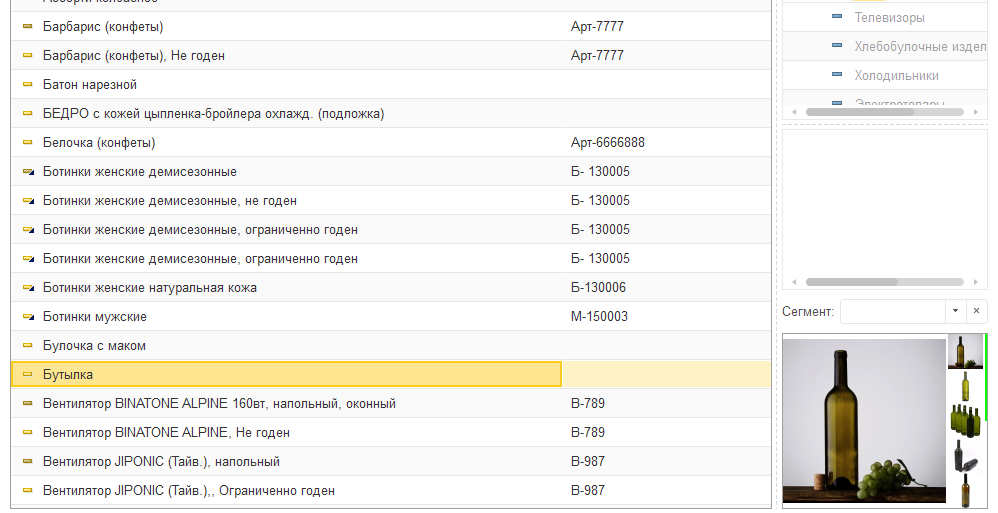The width and height of the screenshot is (998, 513).
Task: Select the dark grey bottle thumbnail
Action: point(964,455)
